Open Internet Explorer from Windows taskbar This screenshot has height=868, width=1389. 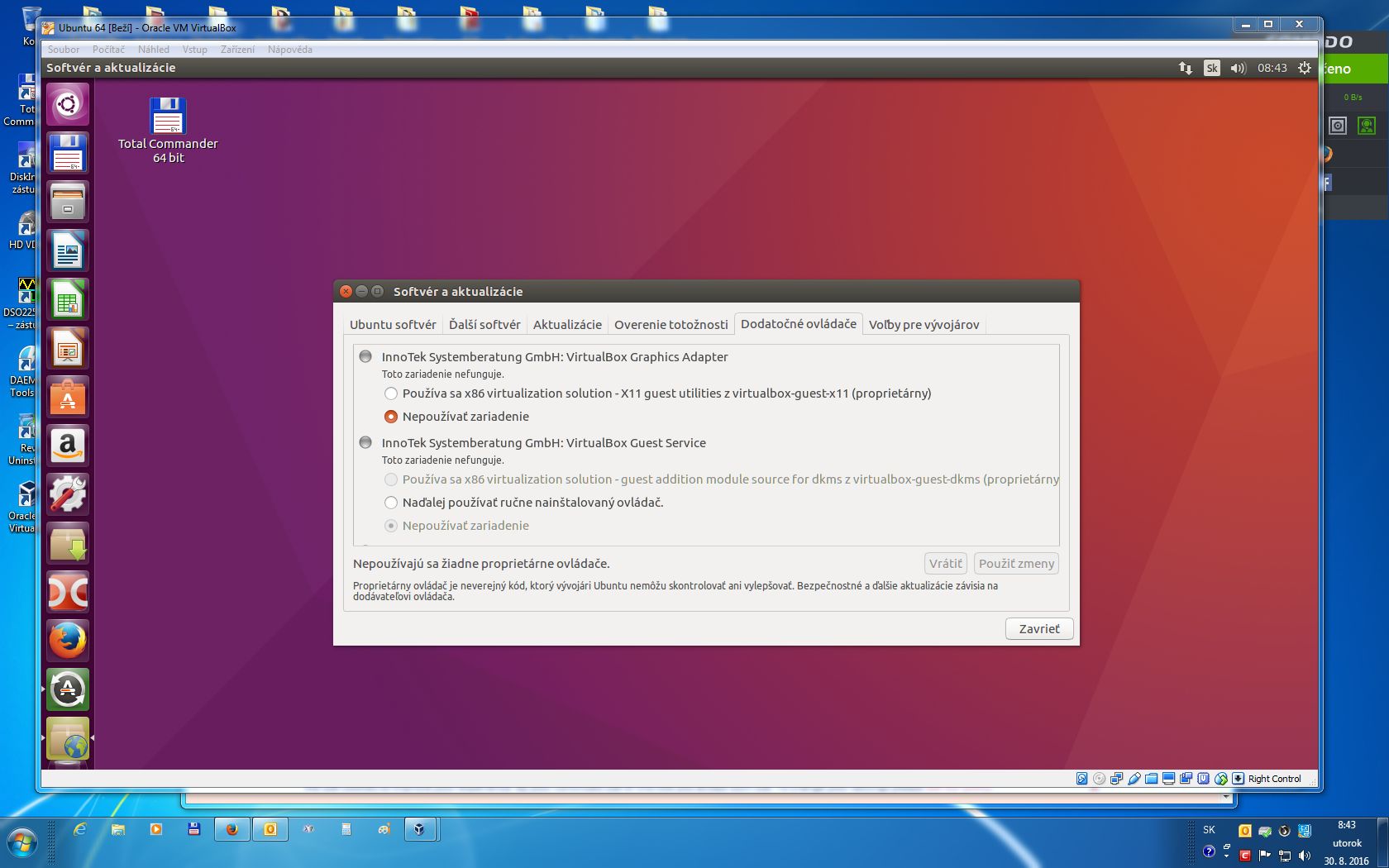point(79,829)
